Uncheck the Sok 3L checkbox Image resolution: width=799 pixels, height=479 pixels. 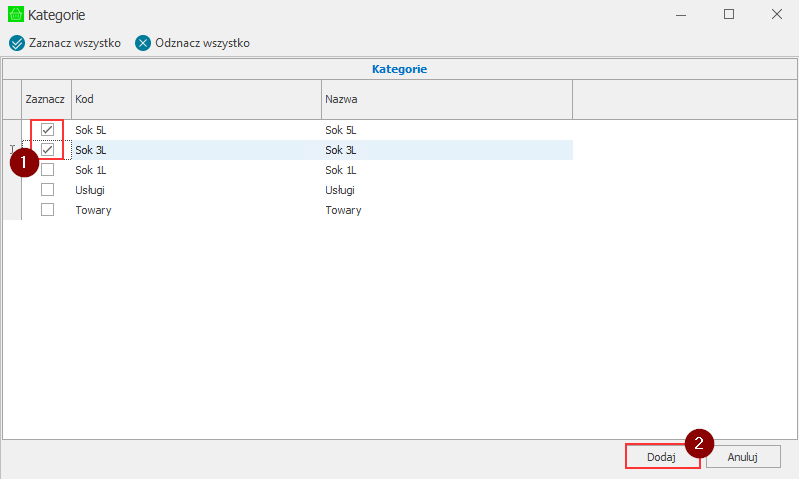47,150
